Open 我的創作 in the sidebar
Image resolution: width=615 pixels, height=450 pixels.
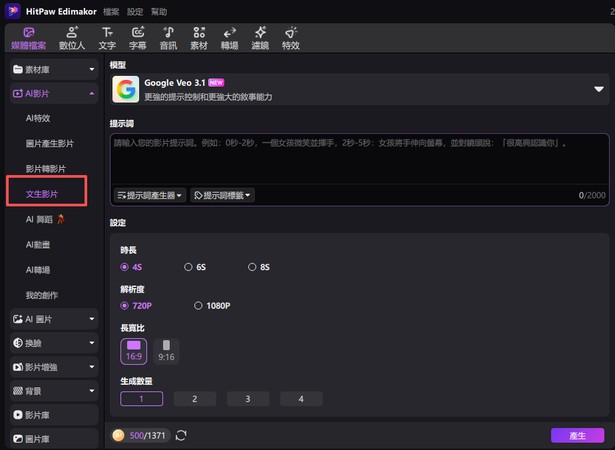(x=42, y=295)
